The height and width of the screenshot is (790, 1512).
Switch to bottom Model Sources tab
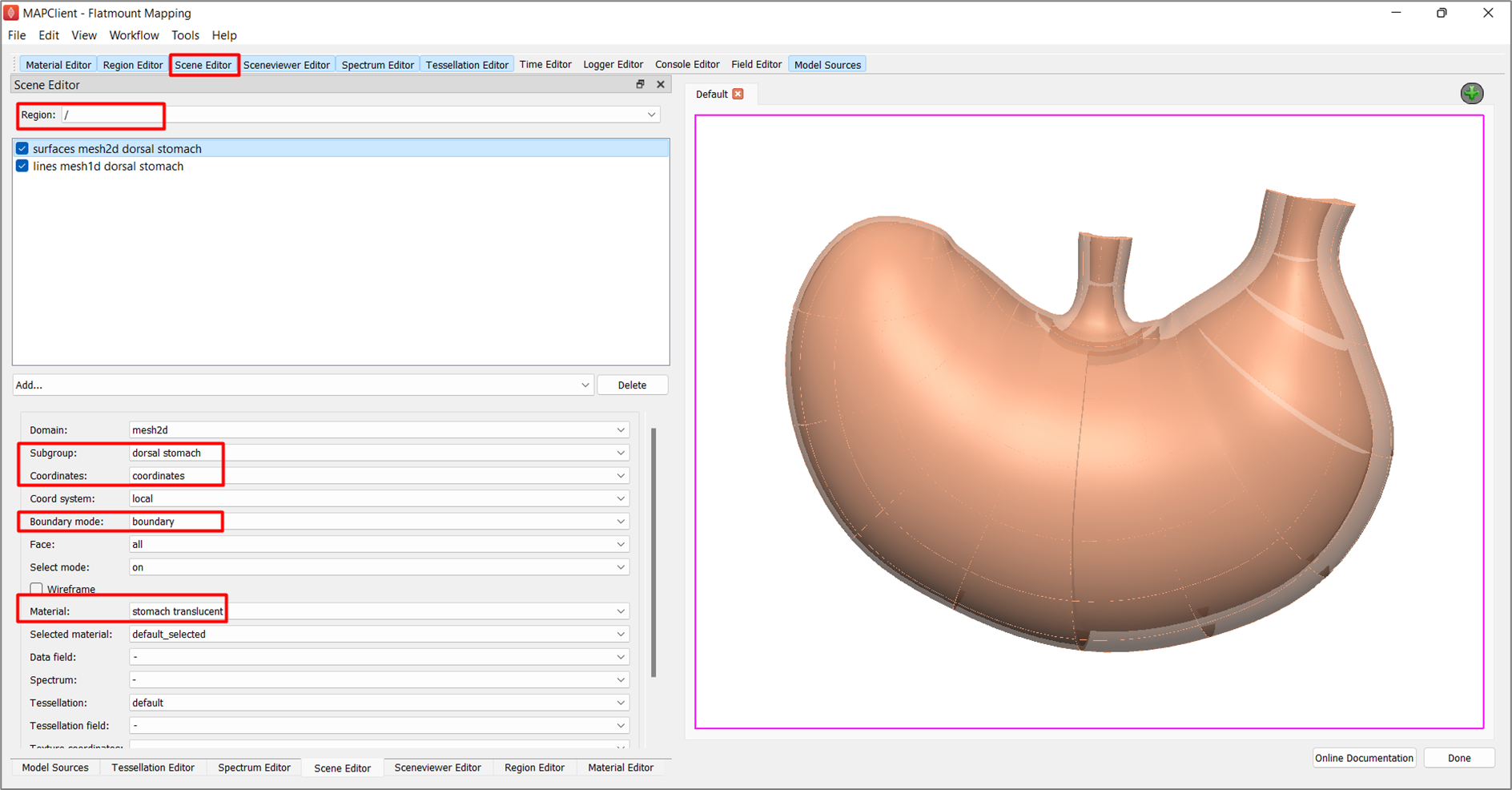[55, 768]
